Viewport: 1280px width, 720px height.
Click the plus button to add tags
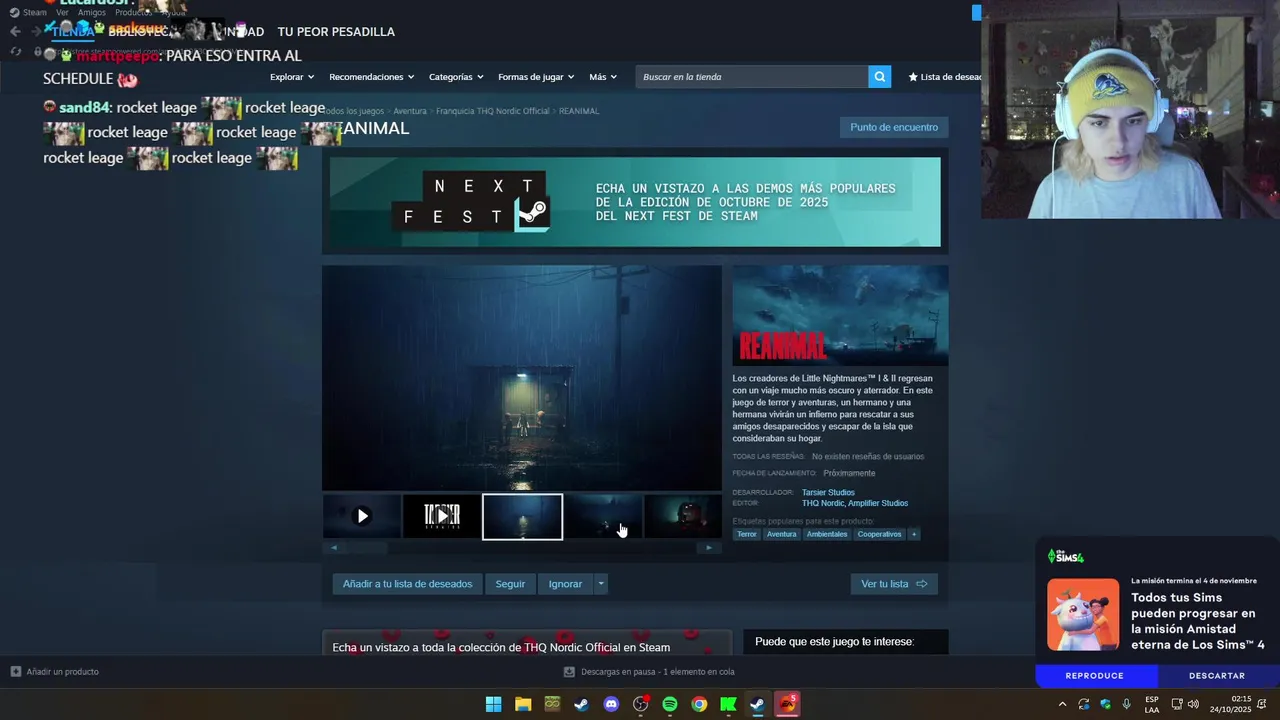point(913,534)
